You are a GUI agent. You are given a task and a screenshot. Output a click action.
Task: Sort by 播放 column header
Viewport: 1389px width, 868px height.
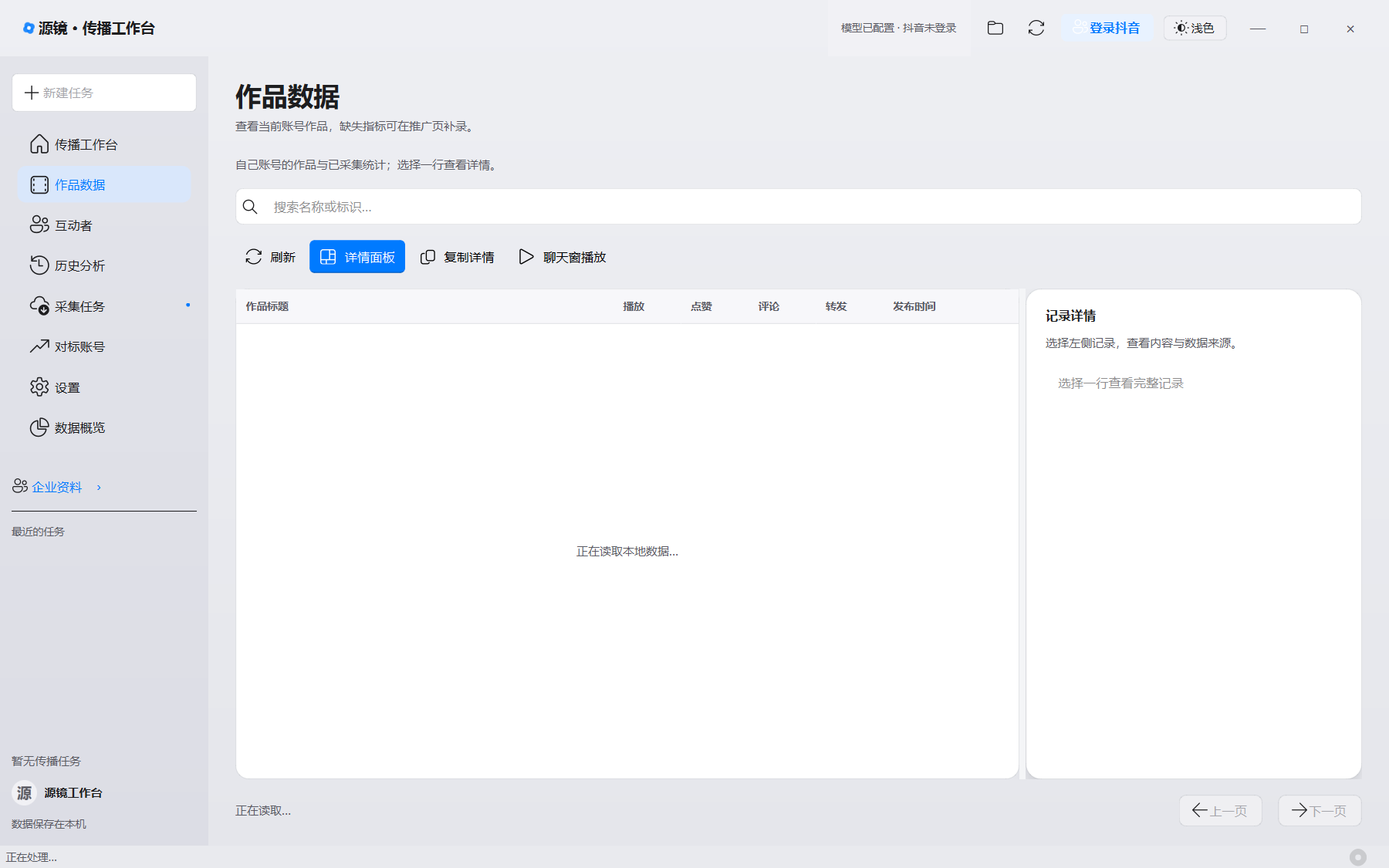coord(634,306)
